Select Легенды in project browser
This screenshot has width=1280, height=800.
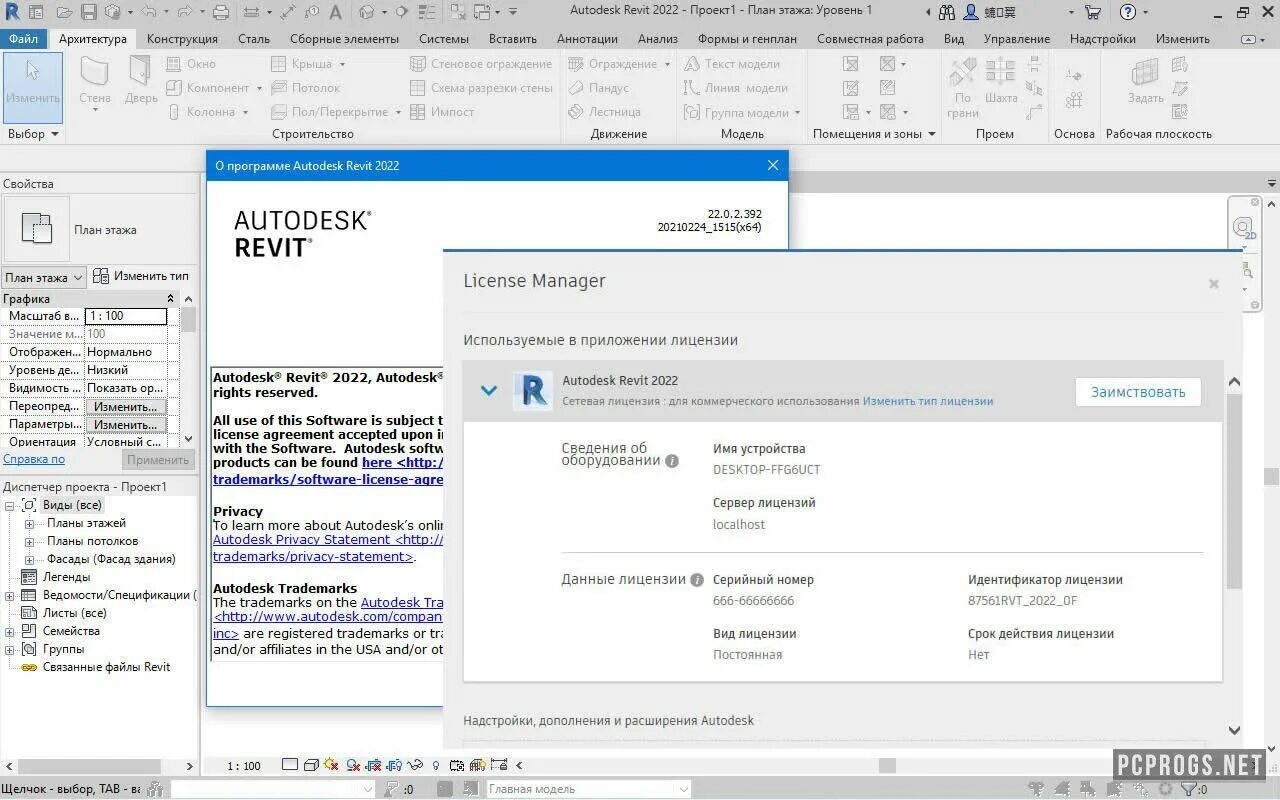[x=66, y=577]
